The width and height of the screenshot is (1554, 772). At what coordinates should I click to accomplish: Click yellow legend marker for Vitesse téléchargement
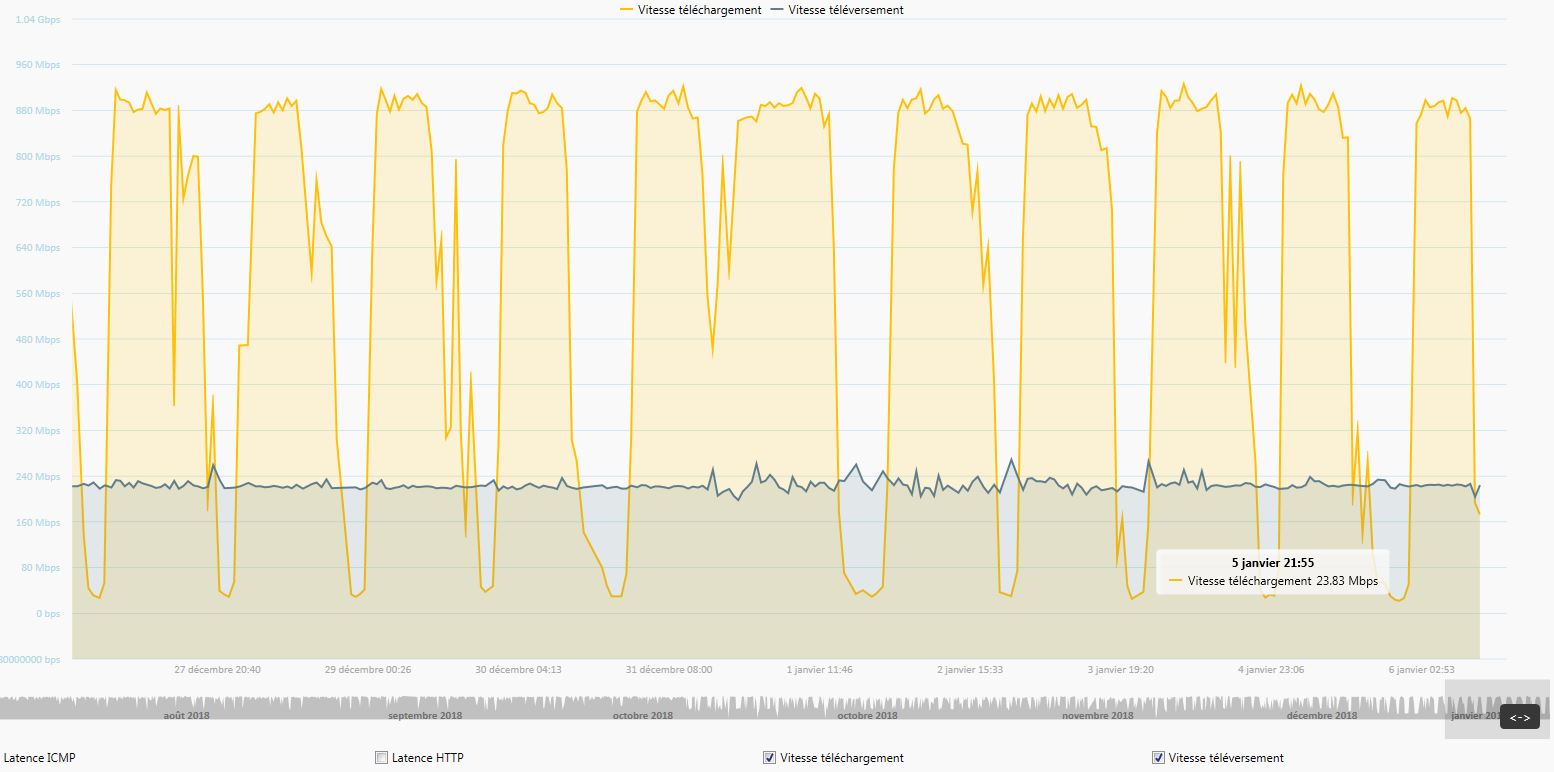(627, 10)
